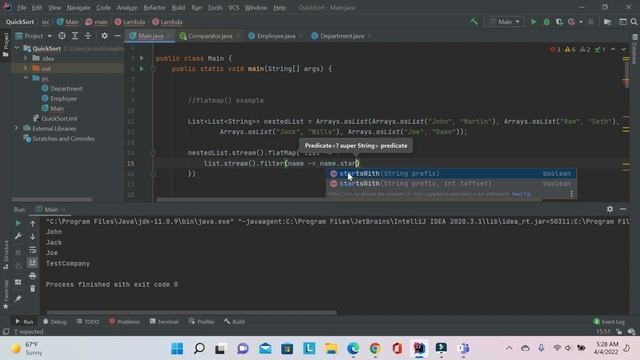Collapse the QuickSort project root node
The height and width of the screenshot is (360, 640).
click(17, 48)
